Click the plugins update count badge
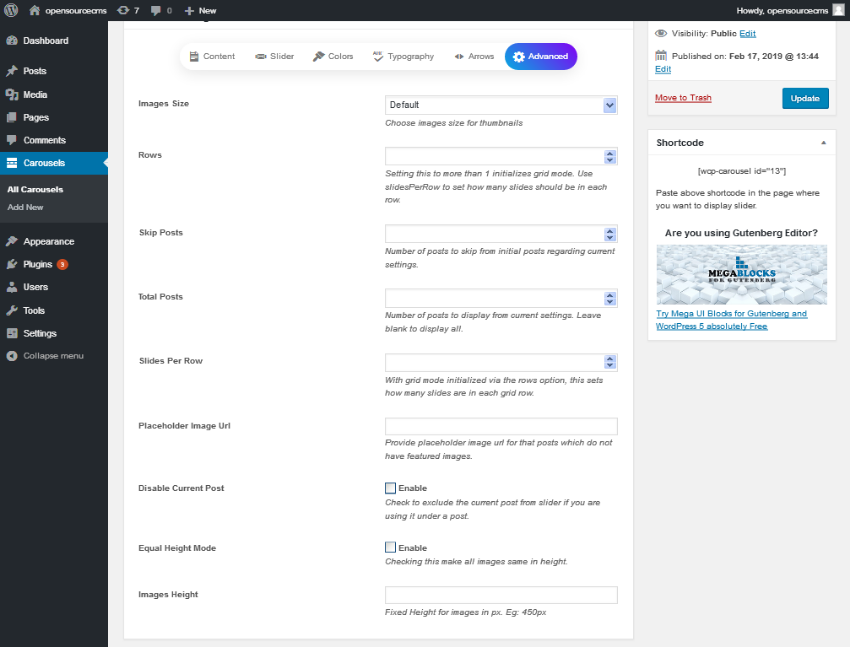 coord(62,264)
